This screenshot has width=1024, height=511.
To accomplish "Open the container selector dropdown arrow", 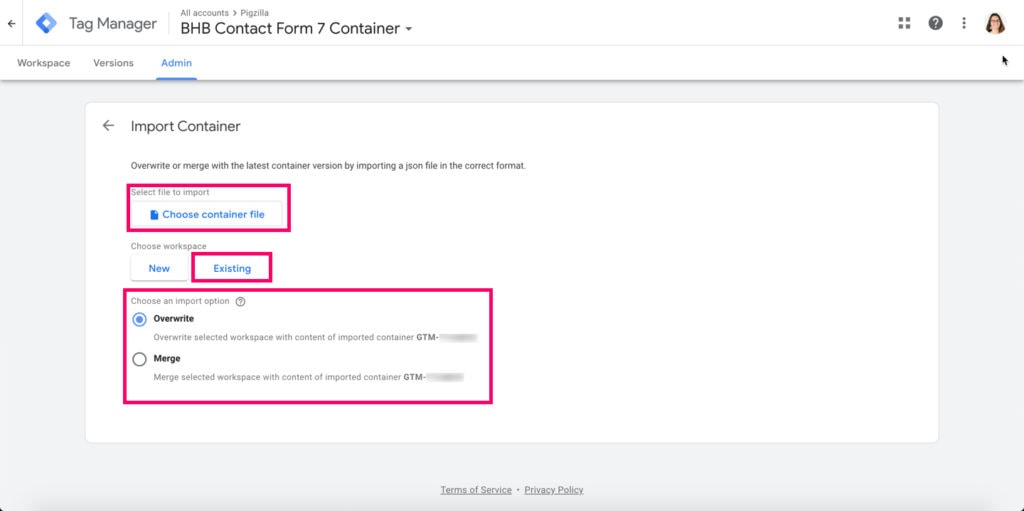I will [x=409, y=29].
